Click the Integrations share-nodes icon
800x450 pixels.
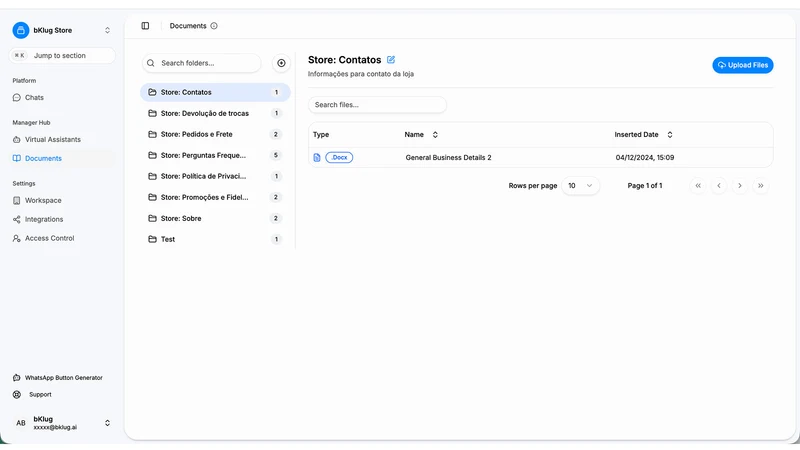tap(17, 219)
